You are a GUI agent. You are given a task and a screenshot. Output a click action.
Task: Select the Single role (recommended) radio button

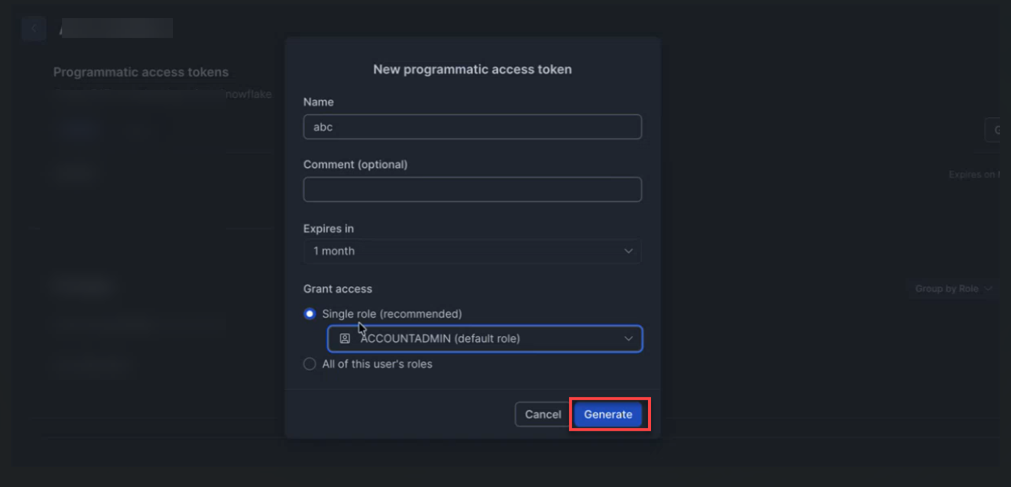[310, 314]
